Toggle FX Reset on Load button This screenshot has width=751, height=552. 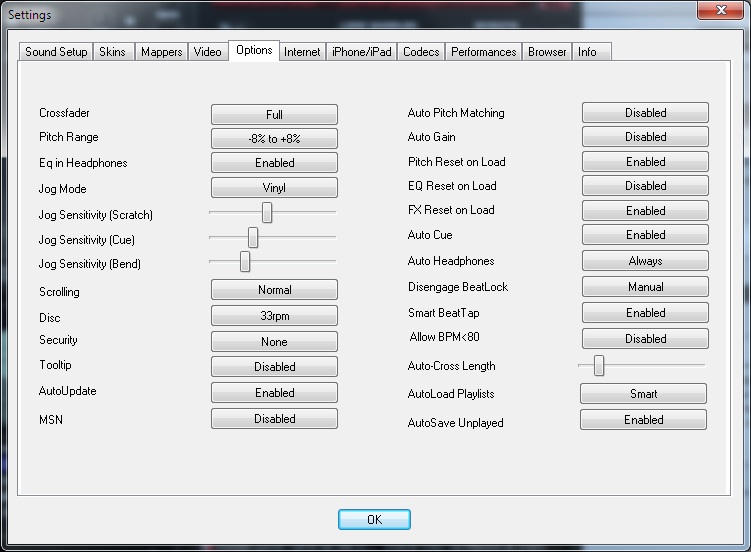(645, 210)
